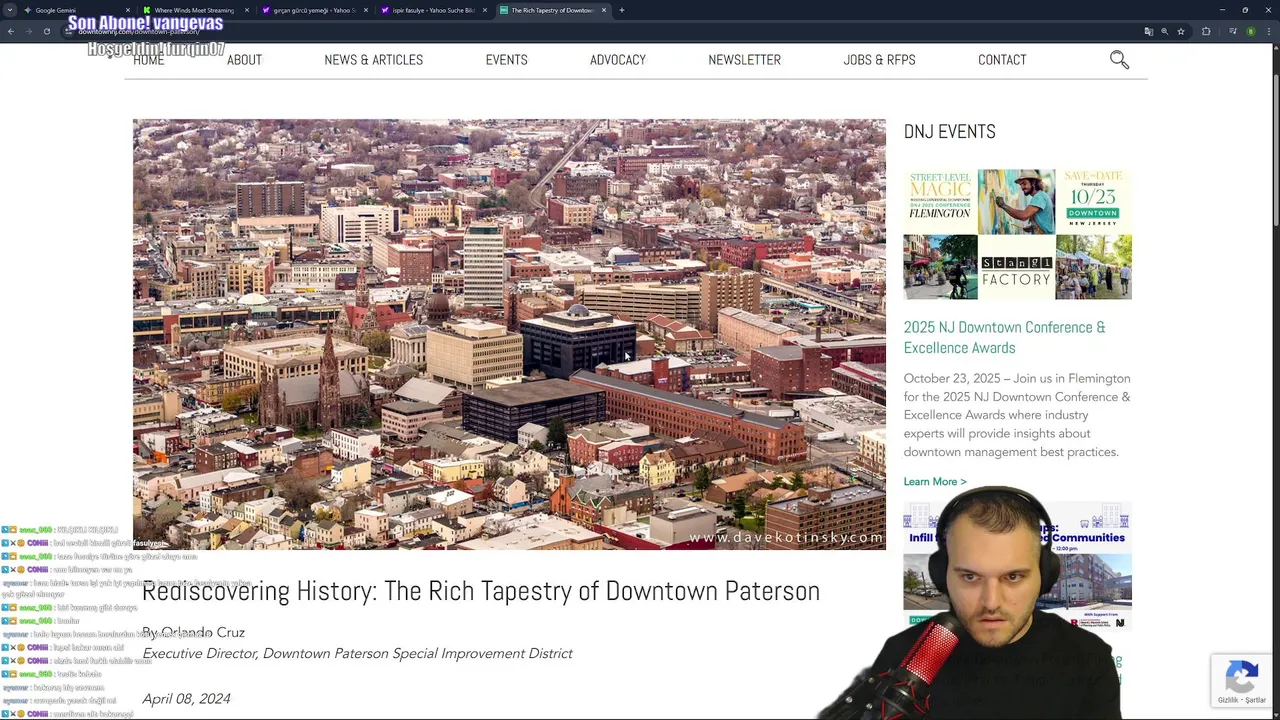Screen dimensions: 1280x720
Task: Open the Chrome three-dot menu
Action: (x=1269, y=31)
